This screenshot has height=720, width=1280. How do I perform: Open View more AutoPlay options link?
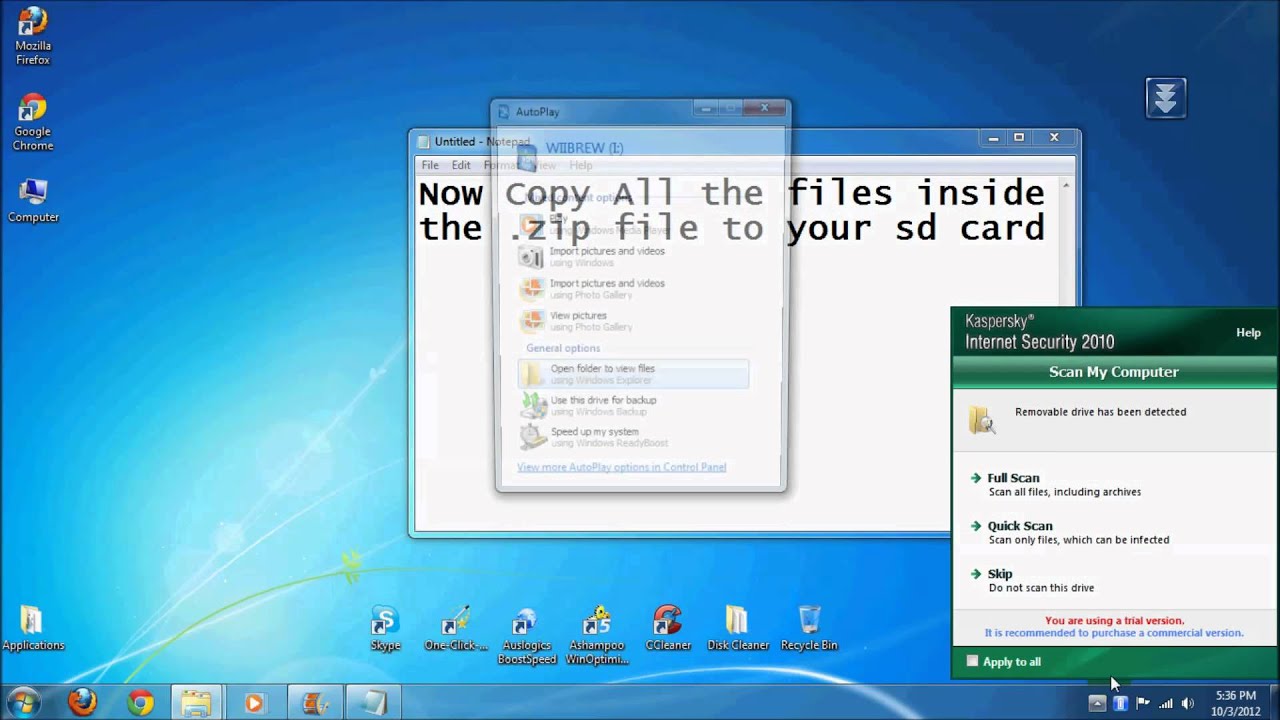[621, 467]
